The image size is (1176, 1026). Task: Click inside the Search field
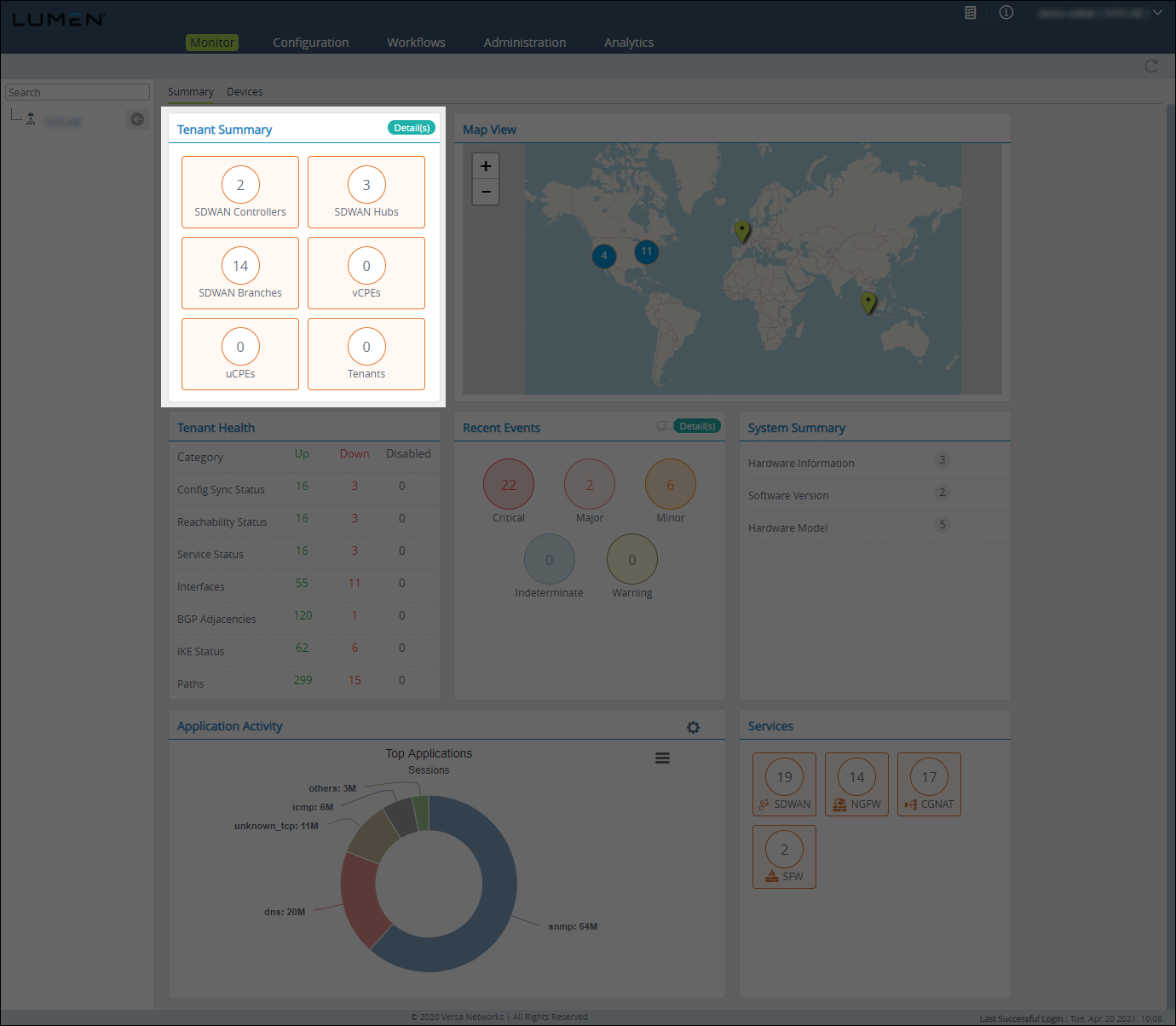click(x=77, y=91)
